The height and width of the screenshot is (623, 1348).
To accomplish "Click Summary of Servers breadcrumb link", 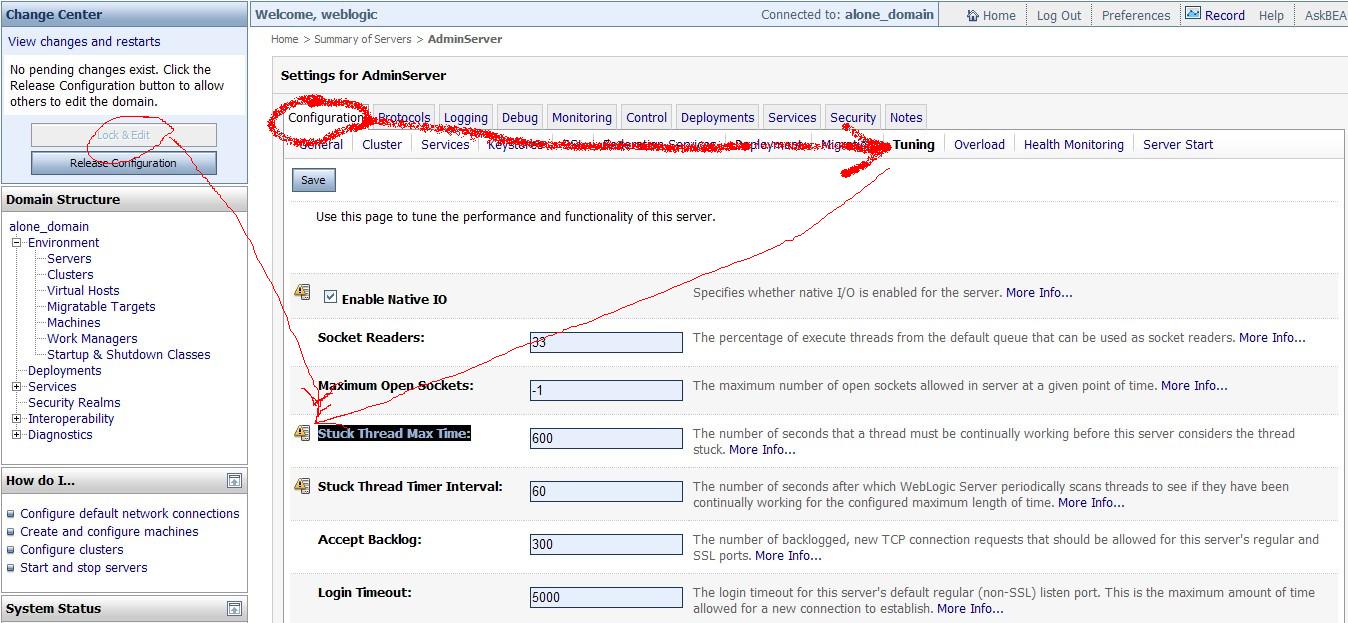I will [x=363, y=39].
